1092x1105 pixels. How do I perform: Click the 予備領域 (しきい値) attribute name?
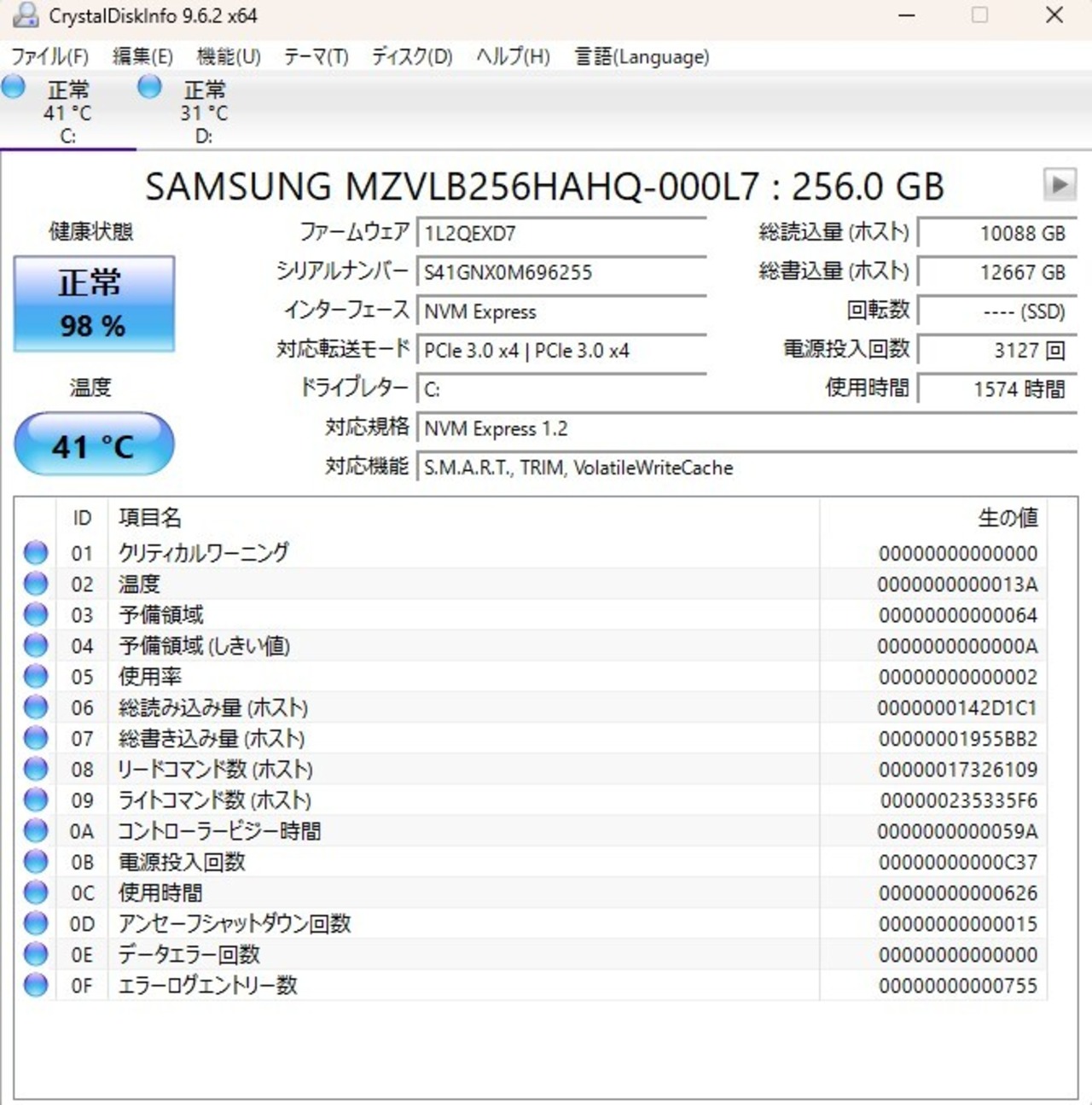click(204, 646)
